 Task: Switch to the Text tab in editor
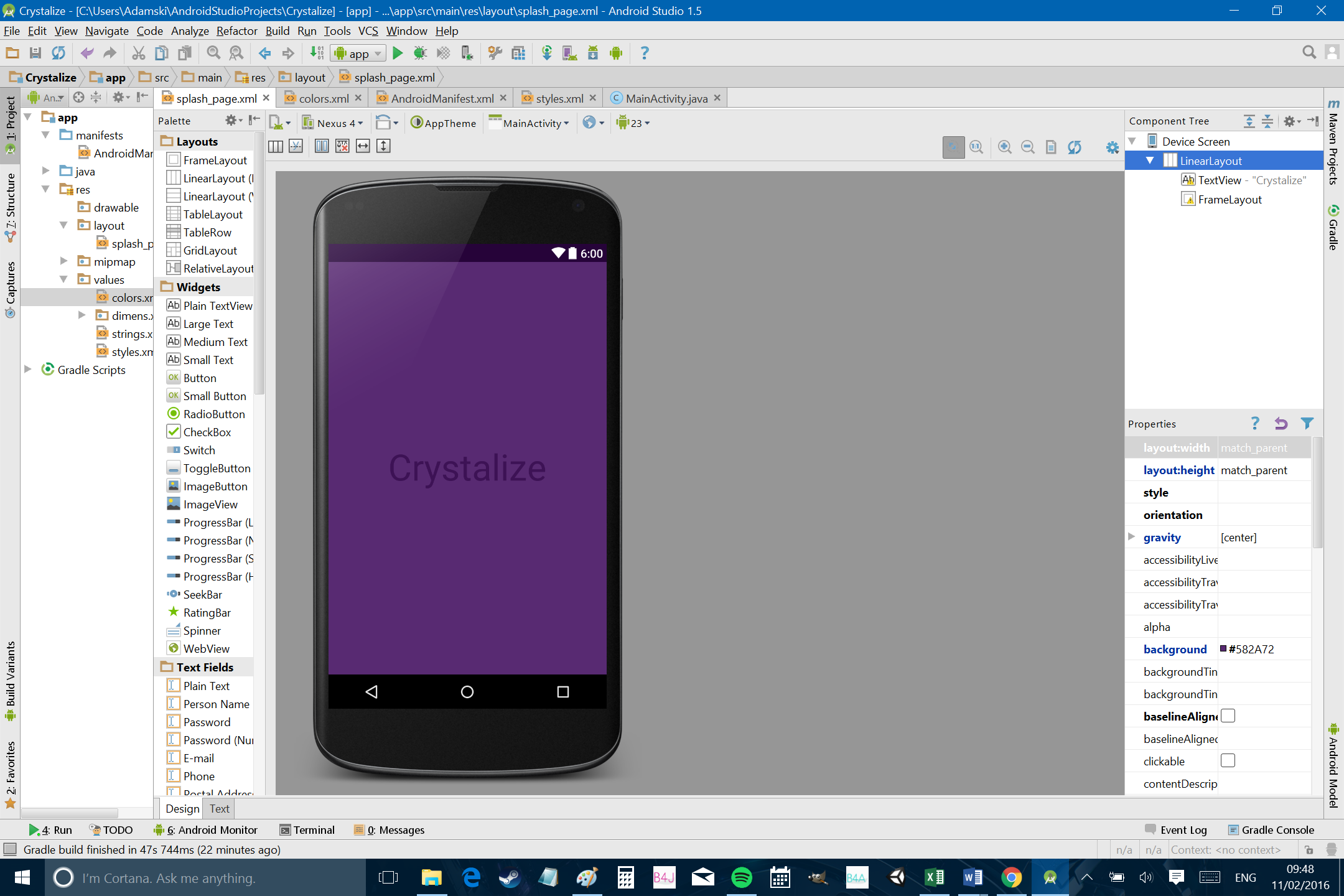click(218, 809)
